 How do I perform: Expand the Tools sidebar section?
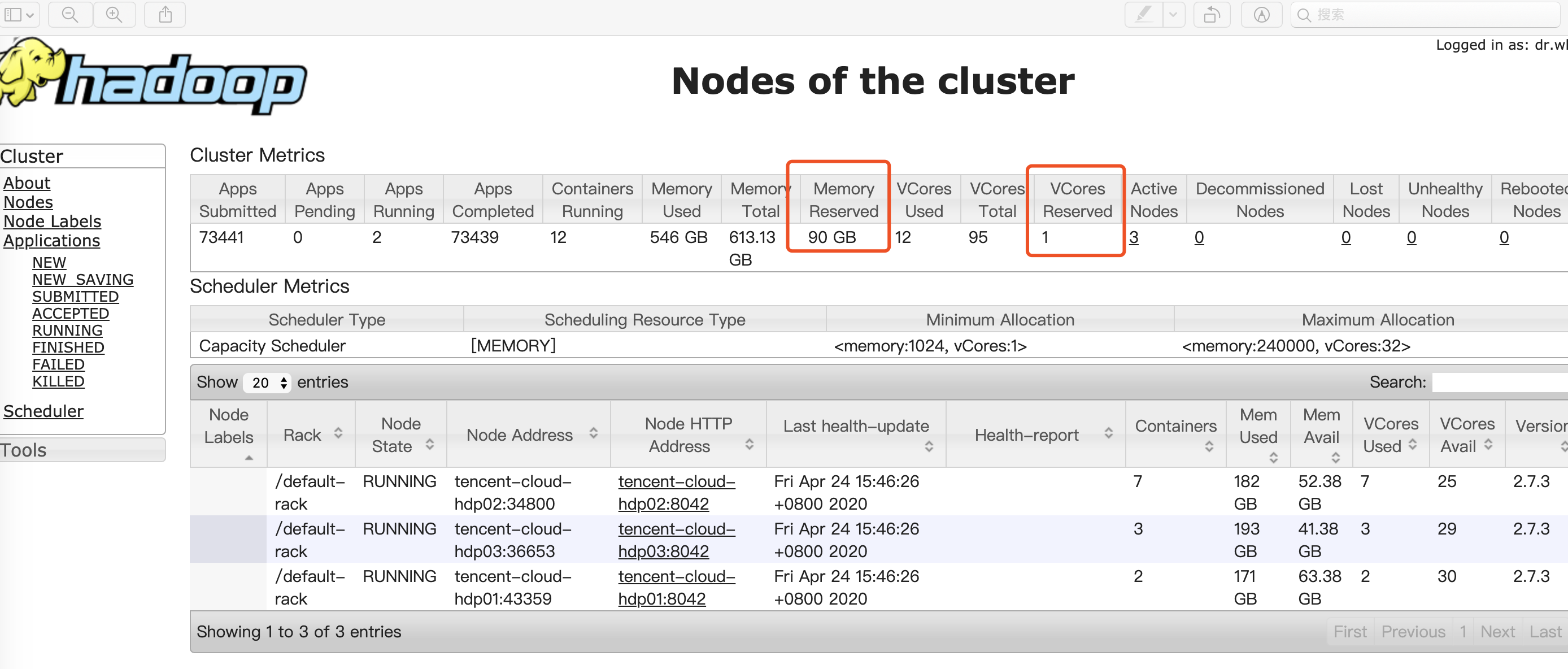[x=24, y=450]
